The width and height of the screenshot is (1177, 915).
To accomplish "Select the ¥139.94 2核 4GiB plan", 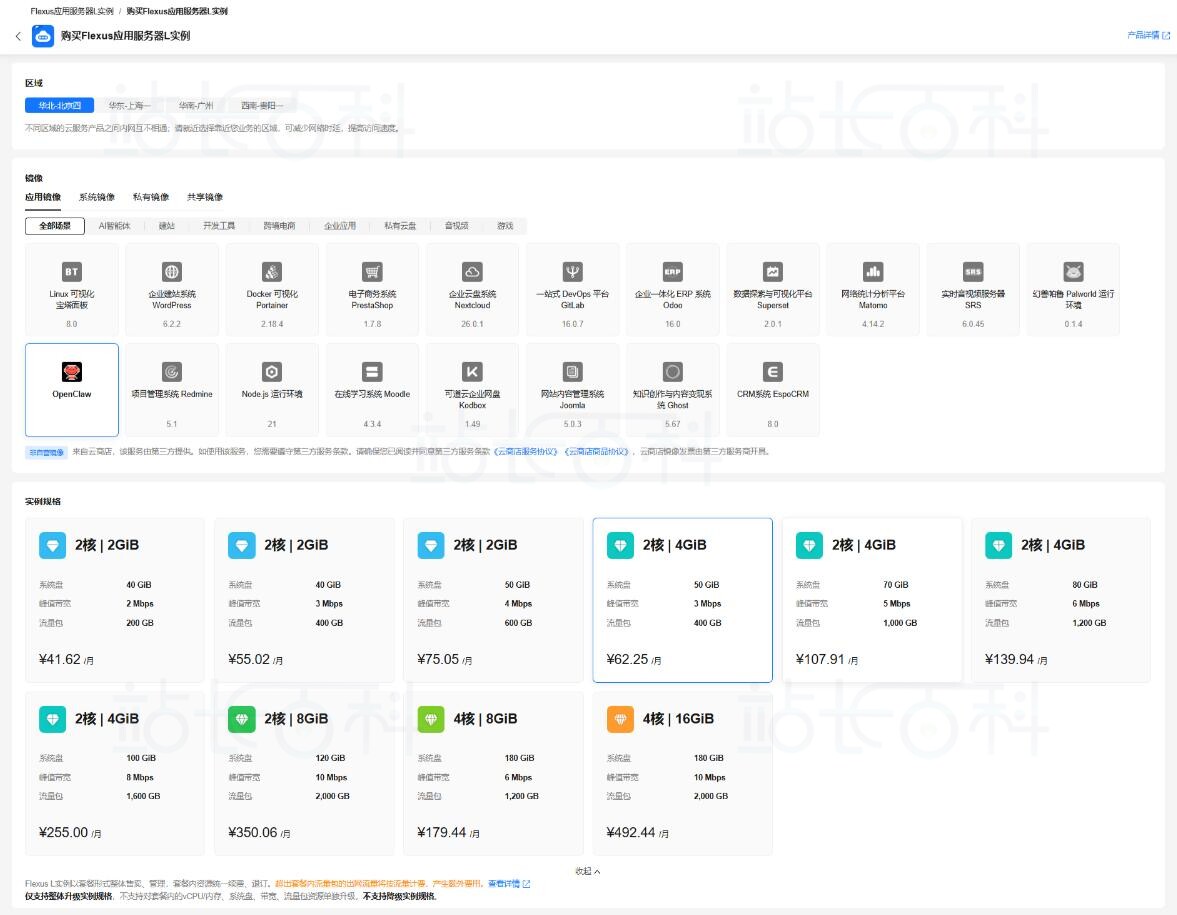I will [1061, 600].
